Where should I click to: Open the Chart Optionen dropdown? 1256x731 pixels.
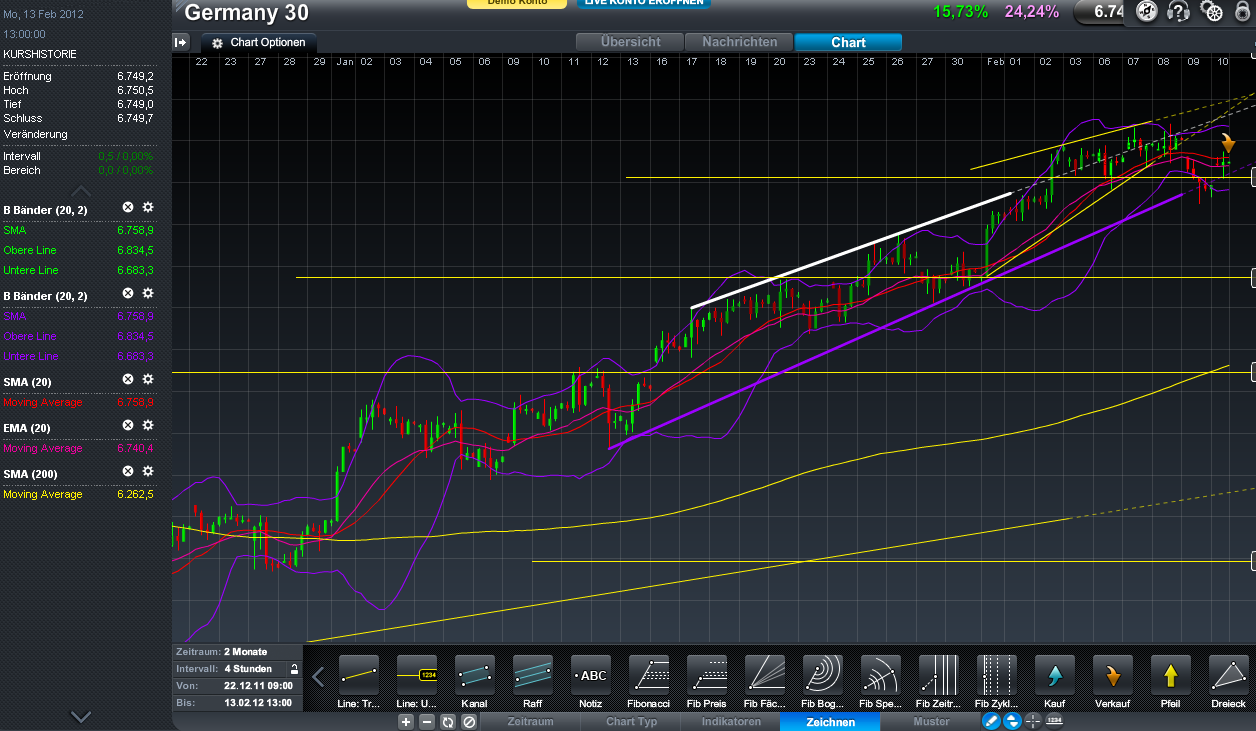[x=259, y=43]
